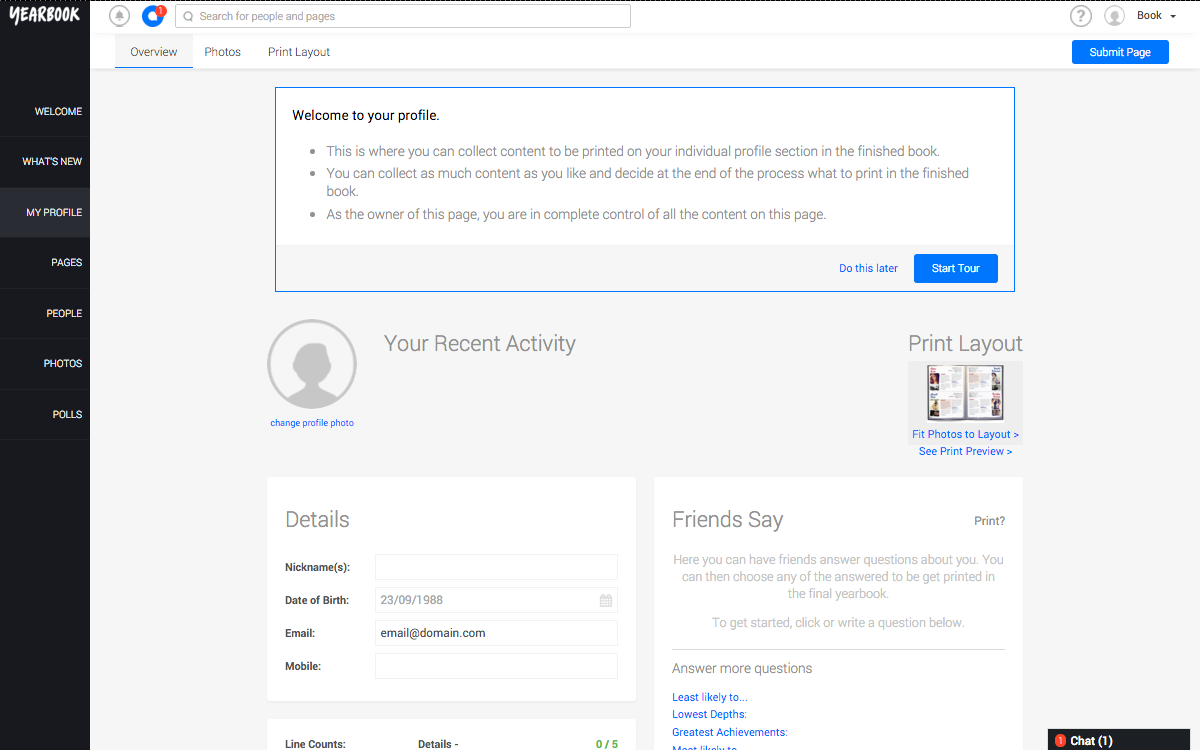Switch to the Photos tab
This screenshot has width=1200, height=750.
point(223,52)
